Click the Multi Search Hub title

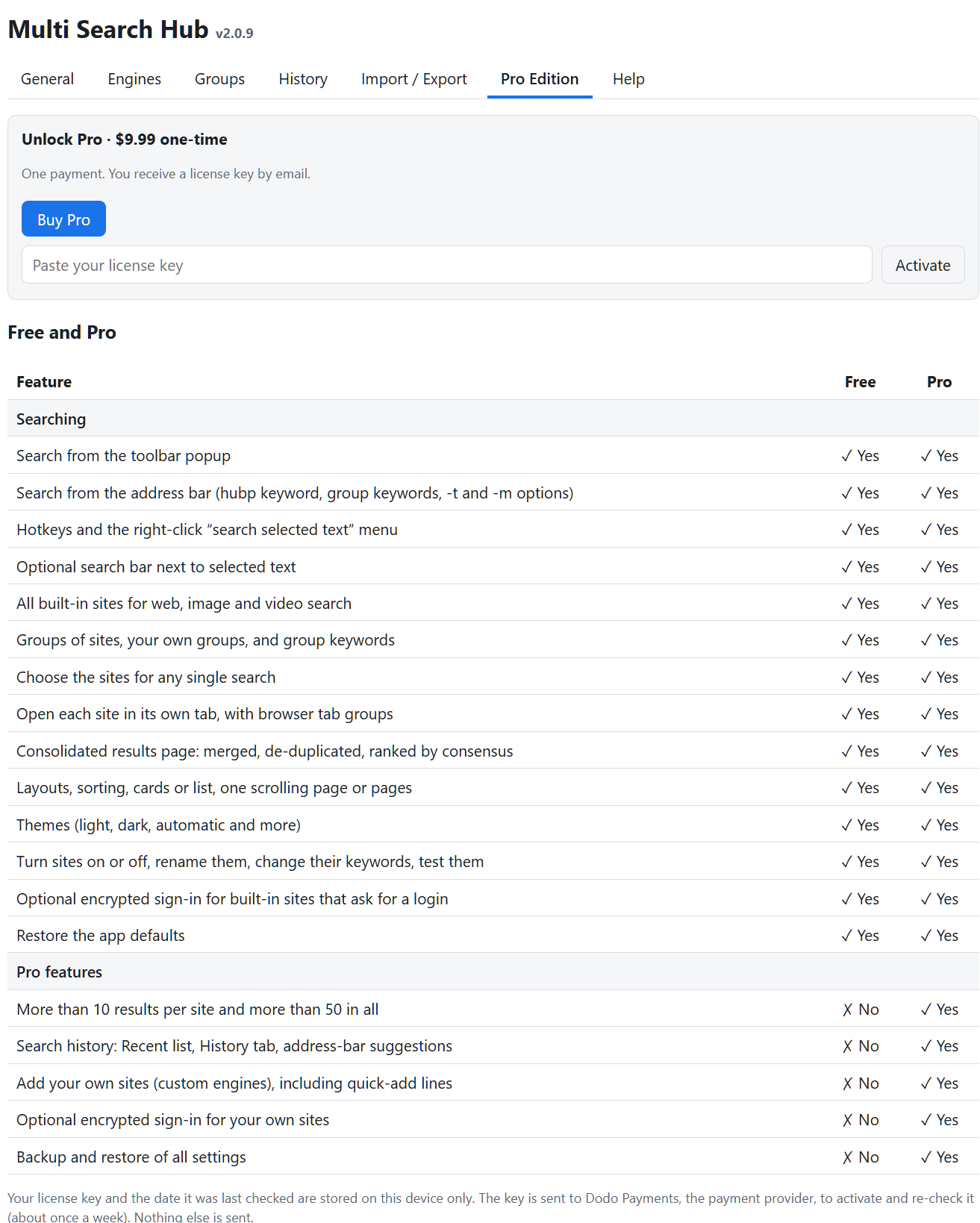108,29
